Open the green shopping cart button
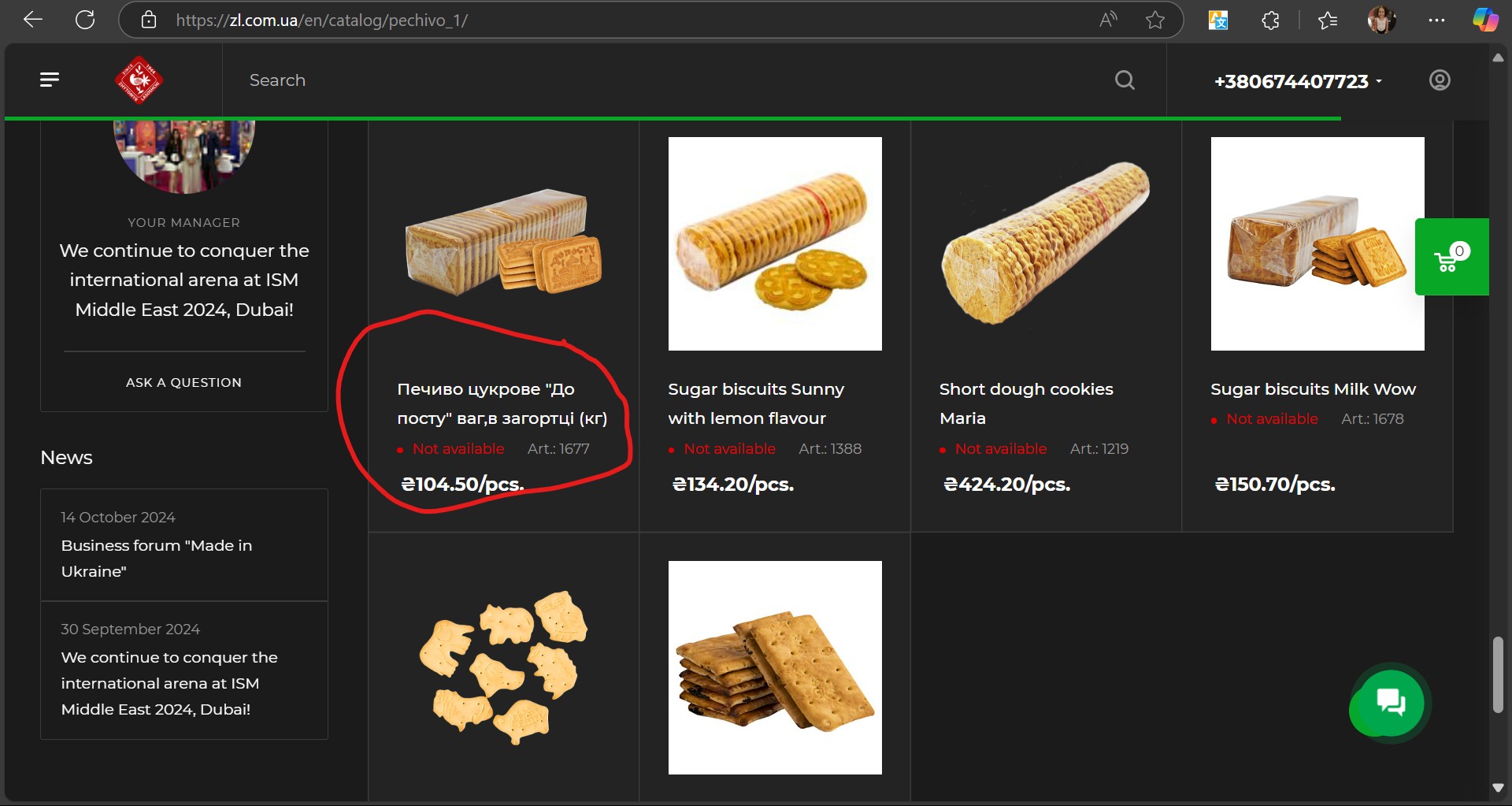The image size is (1512, 806). (1451, 257)
